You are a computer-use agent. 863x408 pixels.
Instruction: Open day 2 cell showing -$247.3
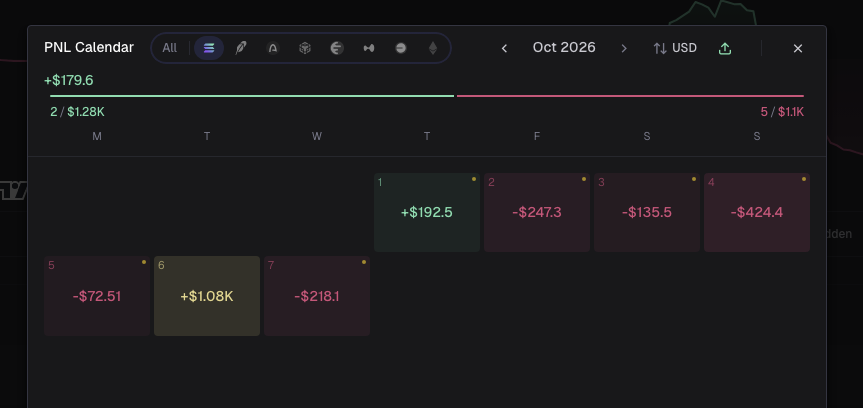click(537, 213)
